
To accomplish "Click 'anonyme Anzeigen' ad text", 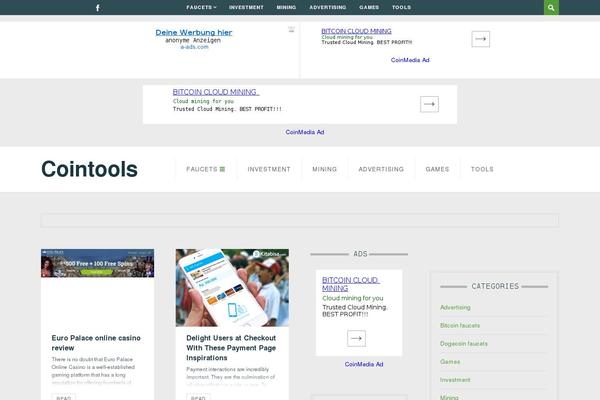I will [193, 40].
